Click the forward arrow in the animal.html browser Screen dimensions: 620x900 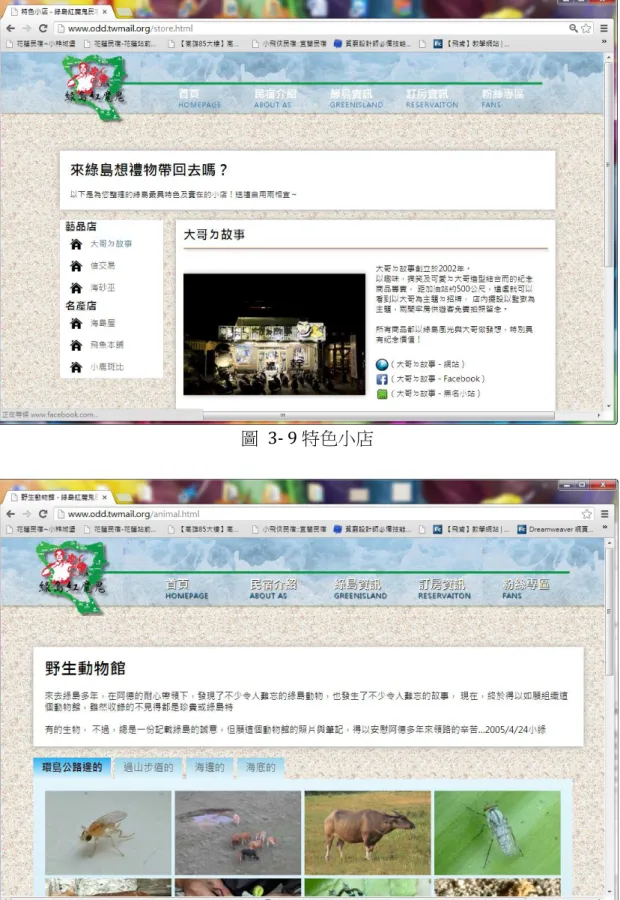(26, 514)
